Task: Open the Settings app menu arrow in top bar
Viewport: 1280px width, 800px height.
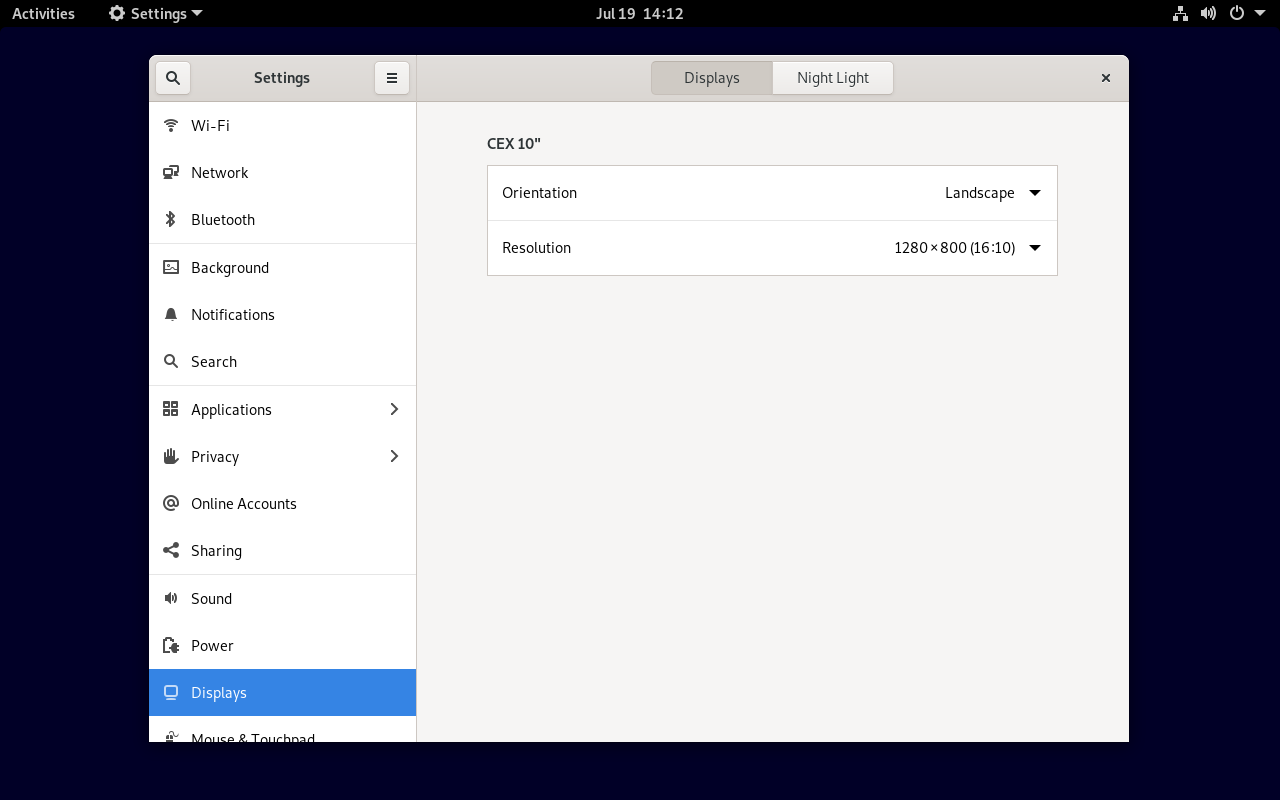Action: [197, 13]
